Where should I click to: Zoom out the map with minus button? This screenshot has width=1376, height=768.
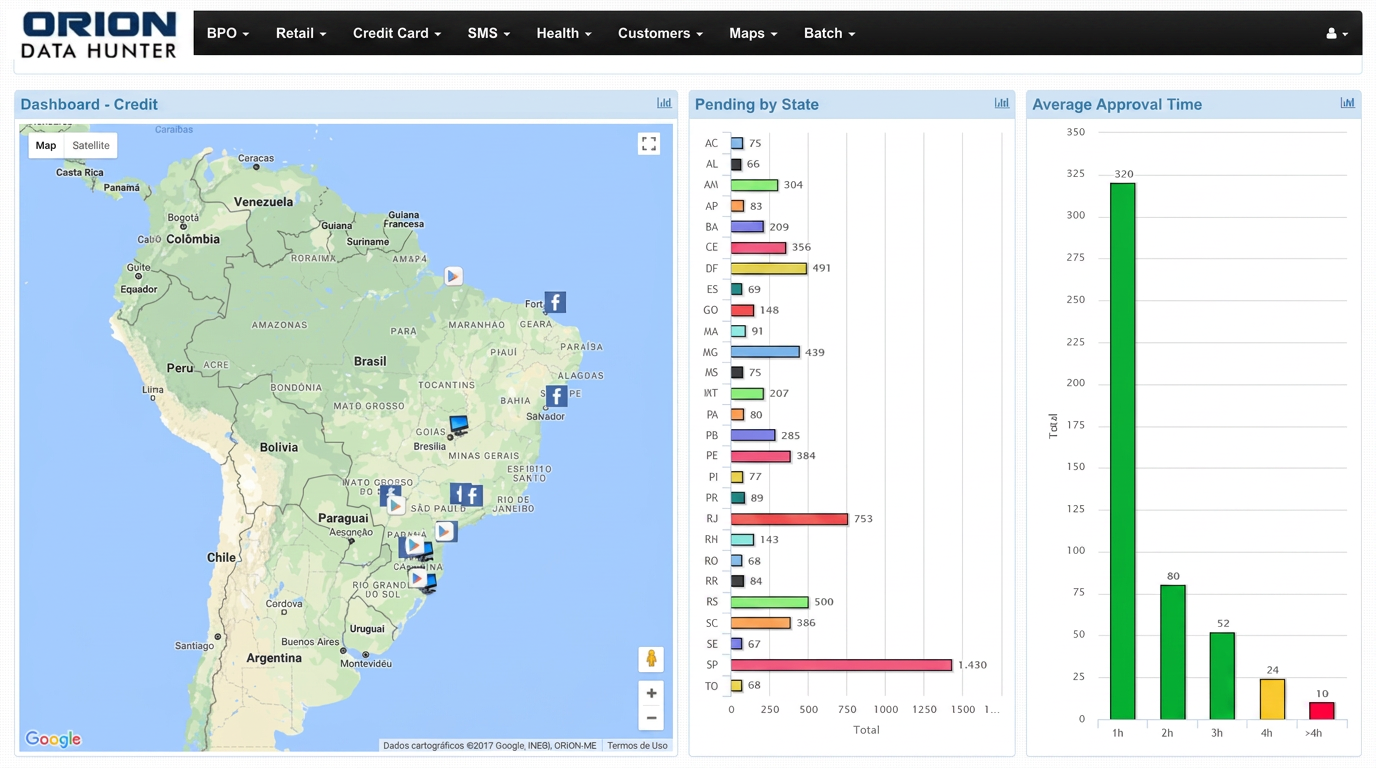(x=651, y=717)
